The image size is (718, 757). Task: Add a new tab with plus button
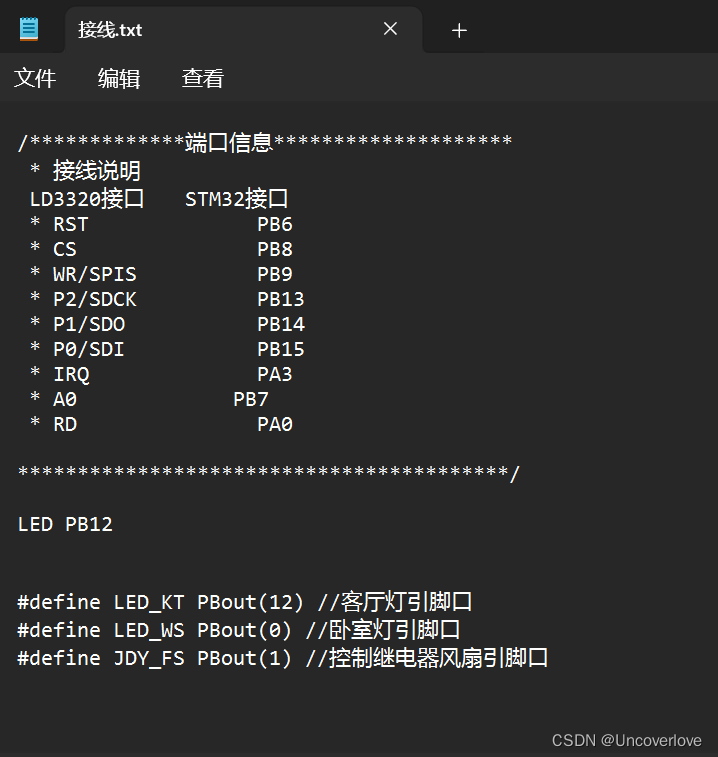click(459, 30)
